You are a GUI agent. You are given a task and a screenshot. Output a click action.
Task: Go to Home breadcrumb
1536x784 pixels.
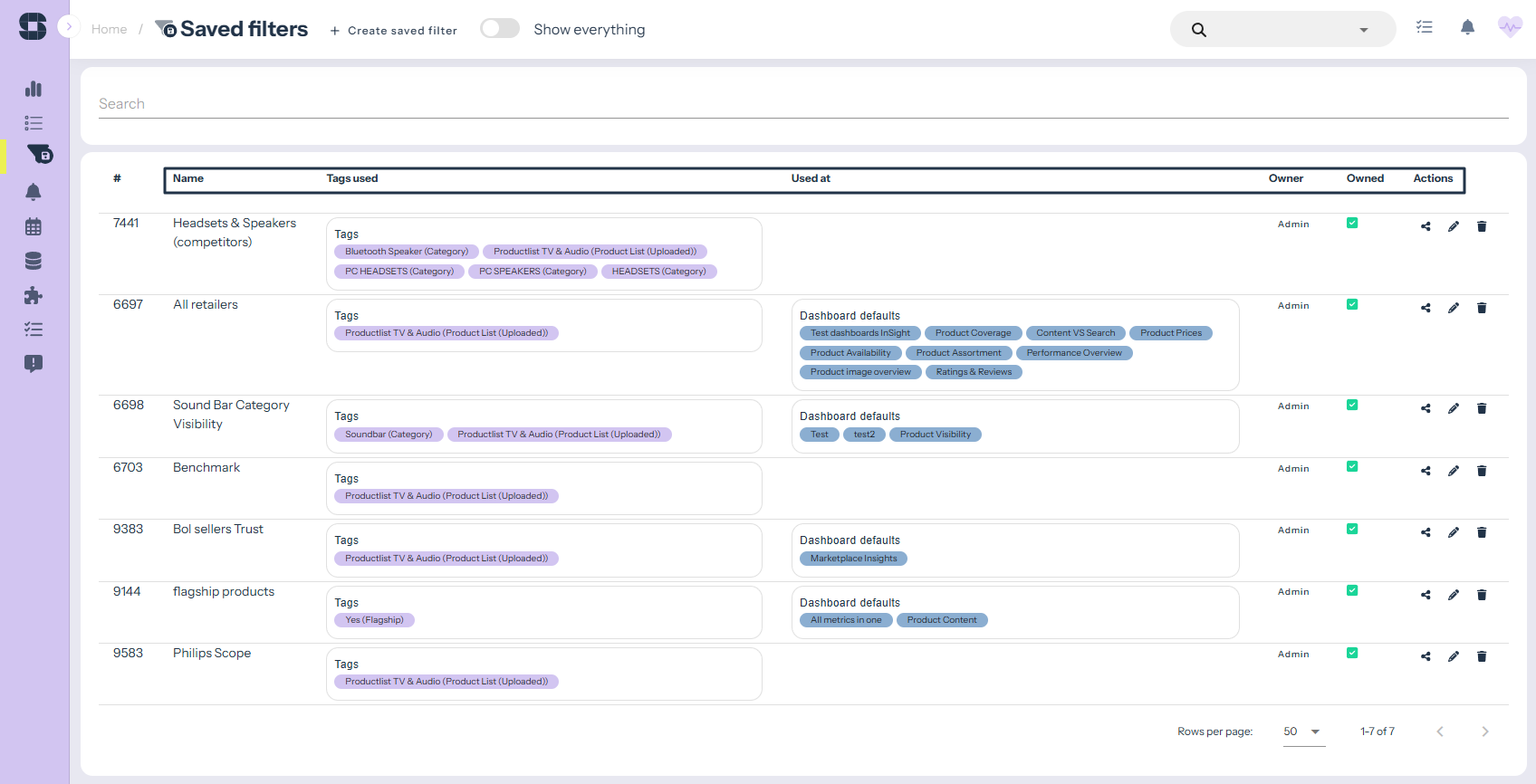pyautogui.click(x=109, y=30)
